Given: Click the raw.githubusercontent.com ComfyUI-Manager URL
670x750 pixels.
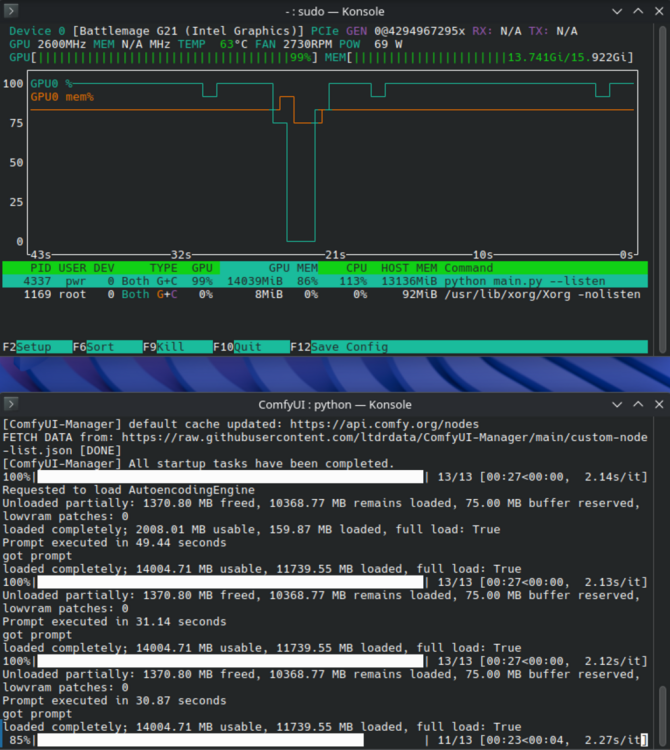Looking at the screenshot, I should click(x=384, y=437).
